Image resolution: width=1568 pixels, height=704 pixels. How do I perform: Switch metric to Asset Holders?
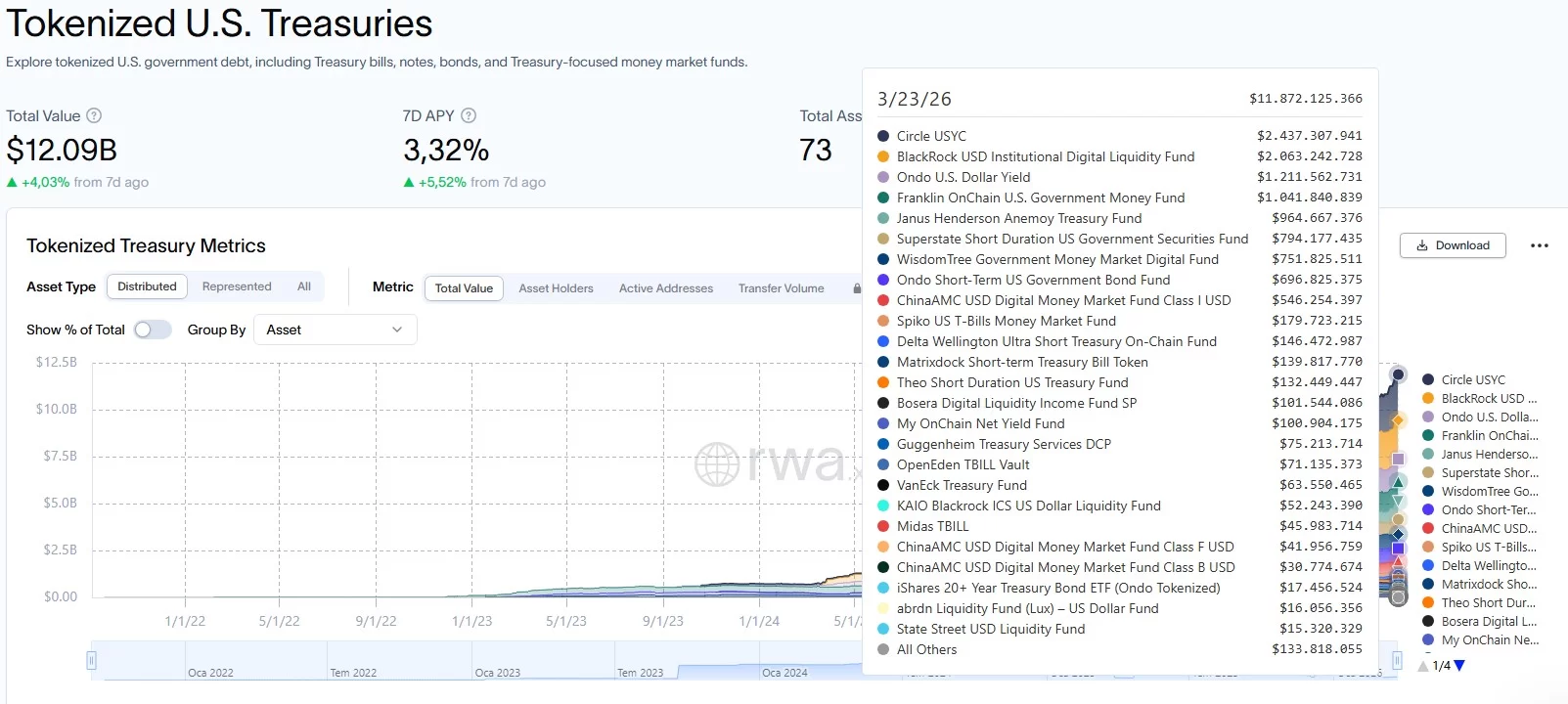tap(556, 288)
